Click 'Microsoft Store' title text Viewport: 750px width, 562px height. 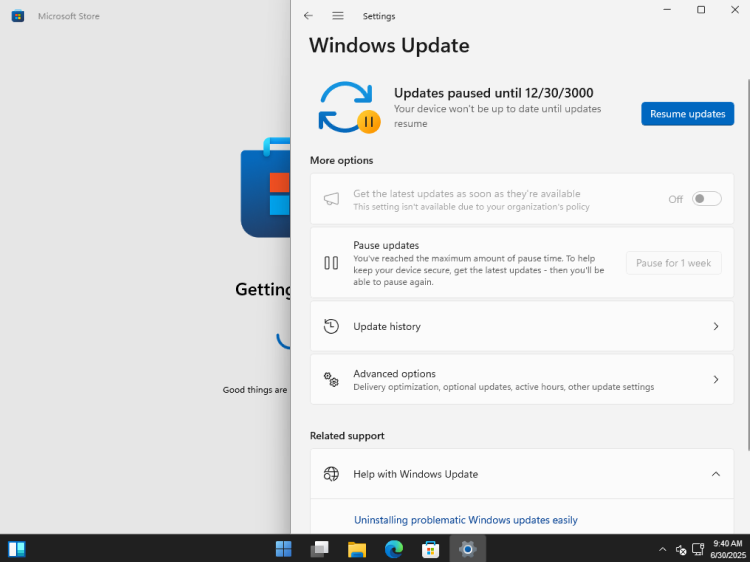pyautogui.click(x=69, y=16)
